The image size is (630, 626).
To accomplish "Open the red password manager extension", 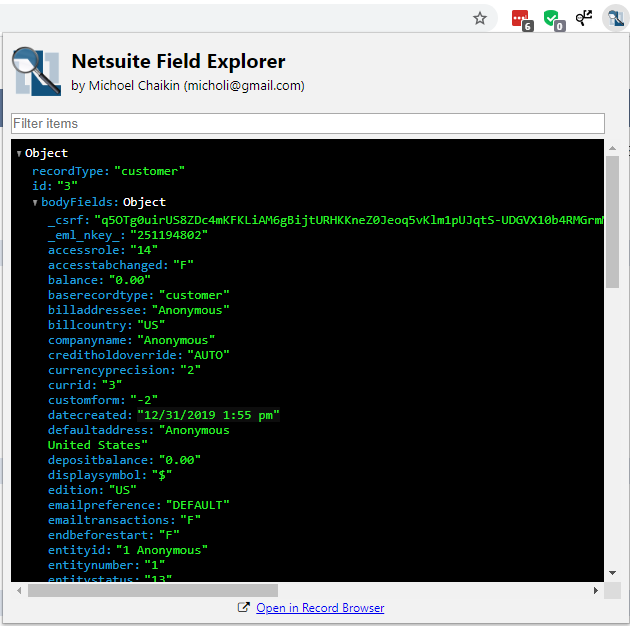I will [x=519, y=18].
